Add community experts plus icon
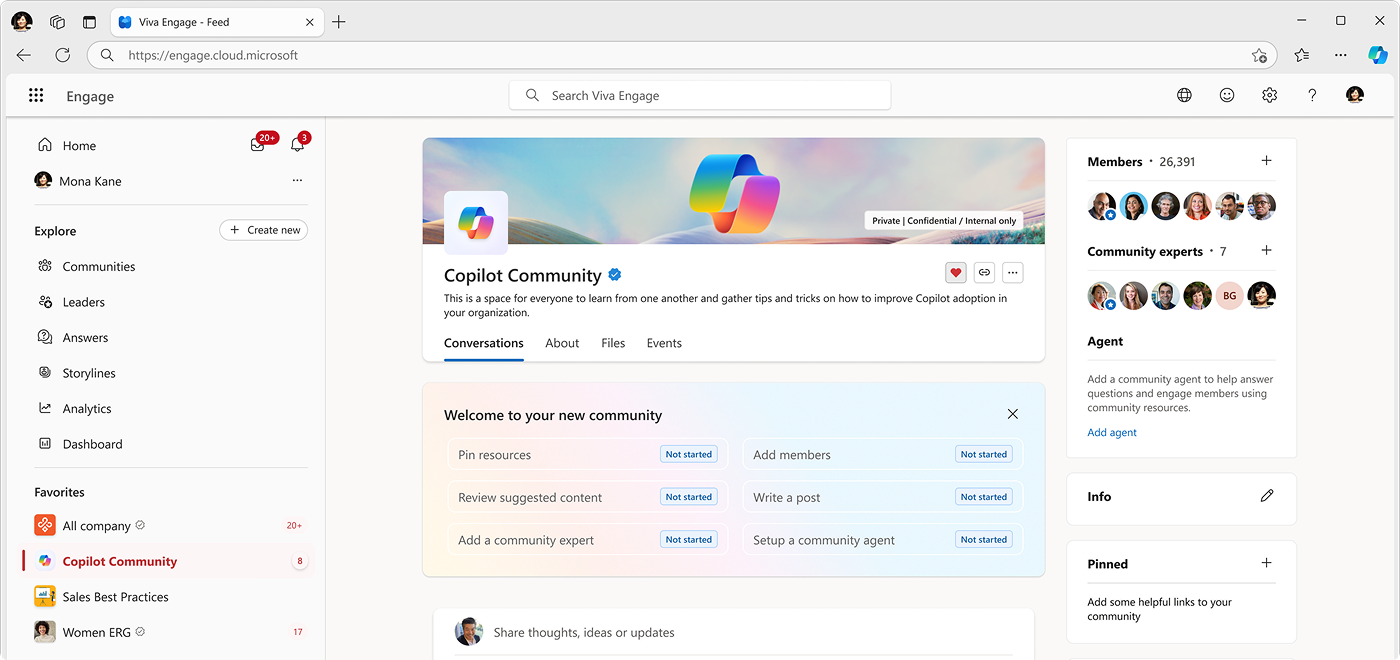 tap(1266, 251)
